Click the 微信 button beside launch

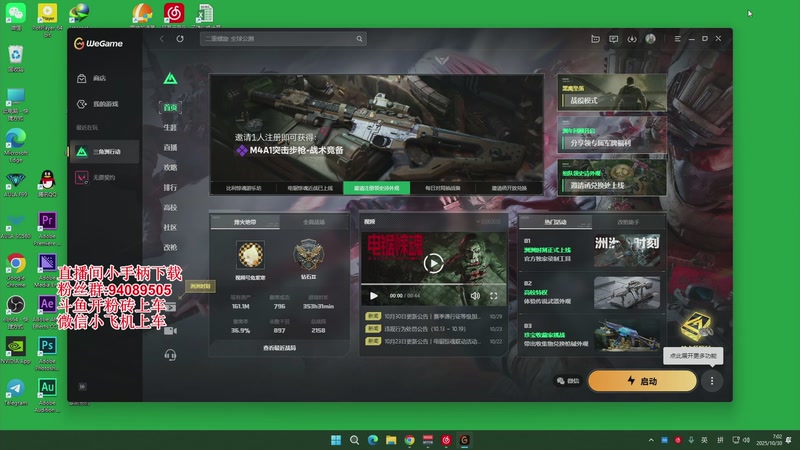tap(568, 381)
